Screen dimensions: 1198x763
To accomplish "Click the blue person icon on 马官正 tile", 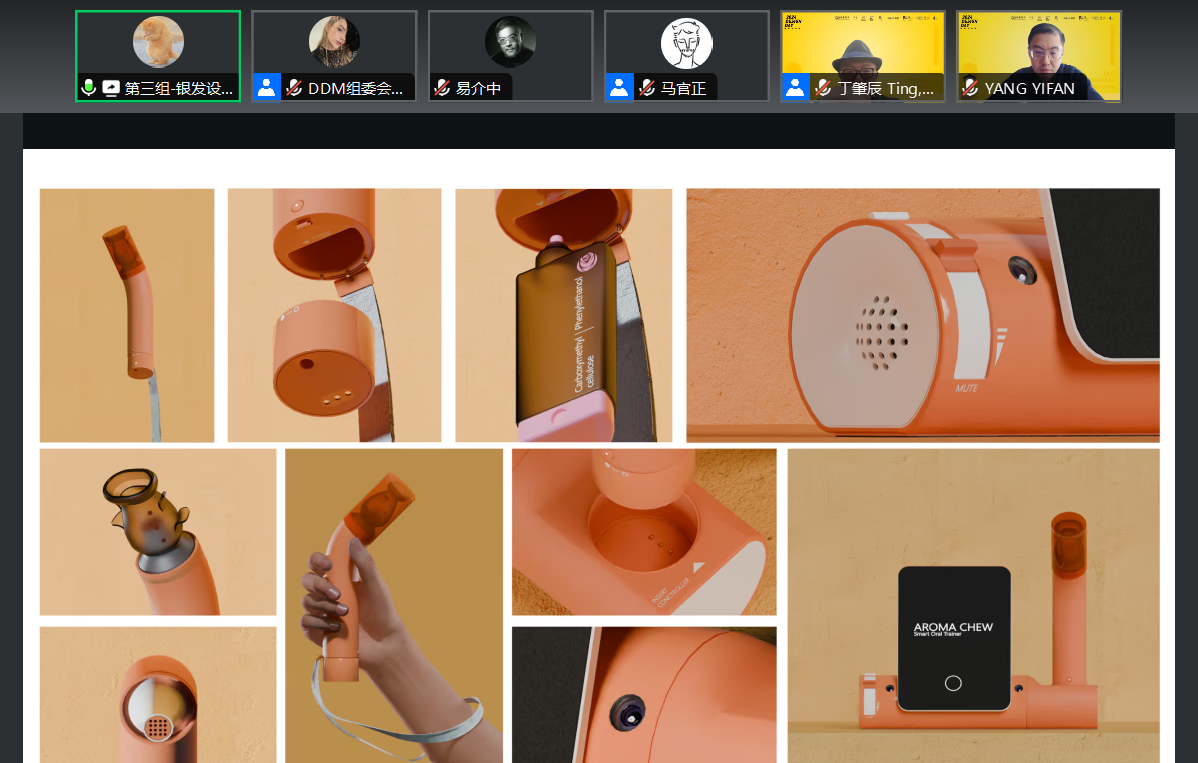I will [x=619, y=87].
